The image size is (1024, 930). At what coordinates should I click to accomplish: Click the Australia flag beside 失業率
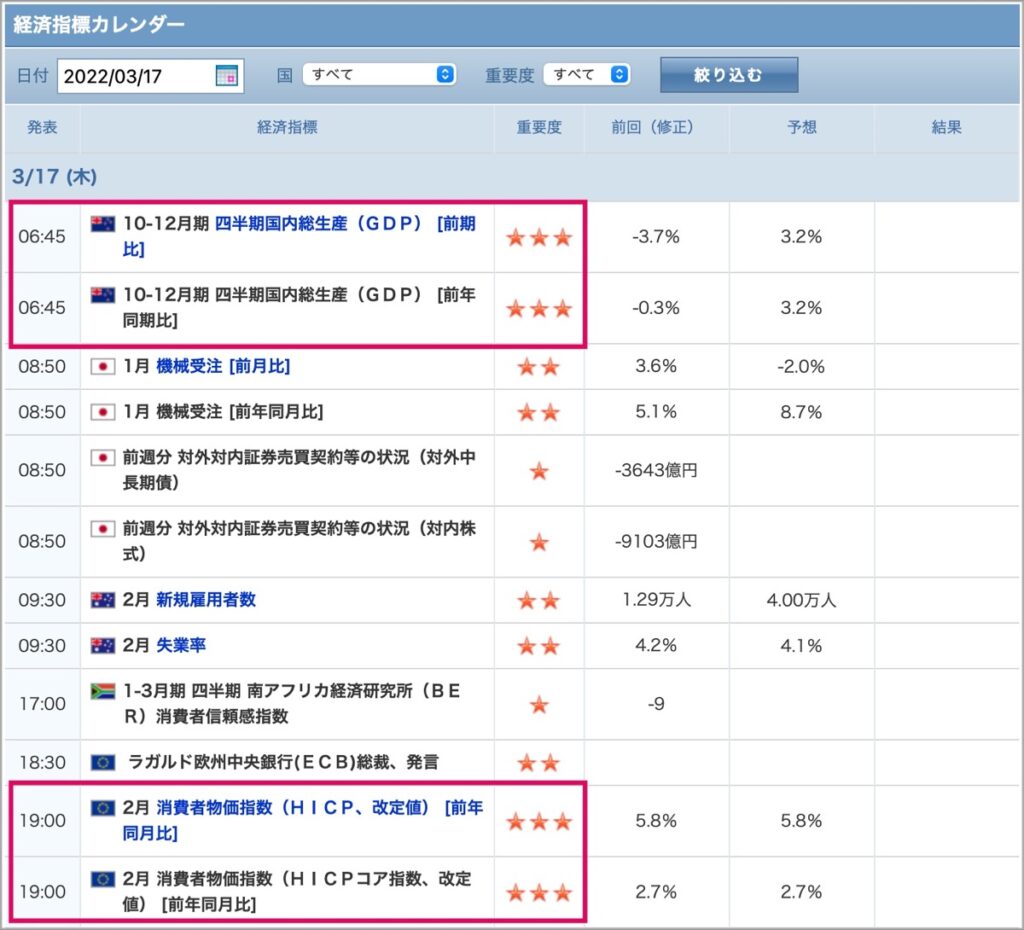(103, 645)
